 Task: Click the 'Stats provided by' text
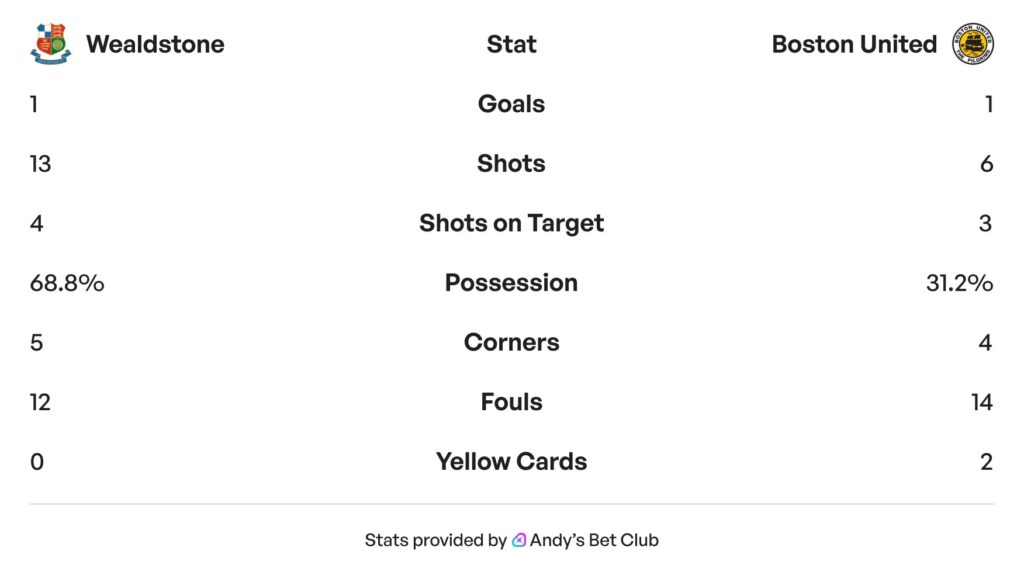(435, 540)
